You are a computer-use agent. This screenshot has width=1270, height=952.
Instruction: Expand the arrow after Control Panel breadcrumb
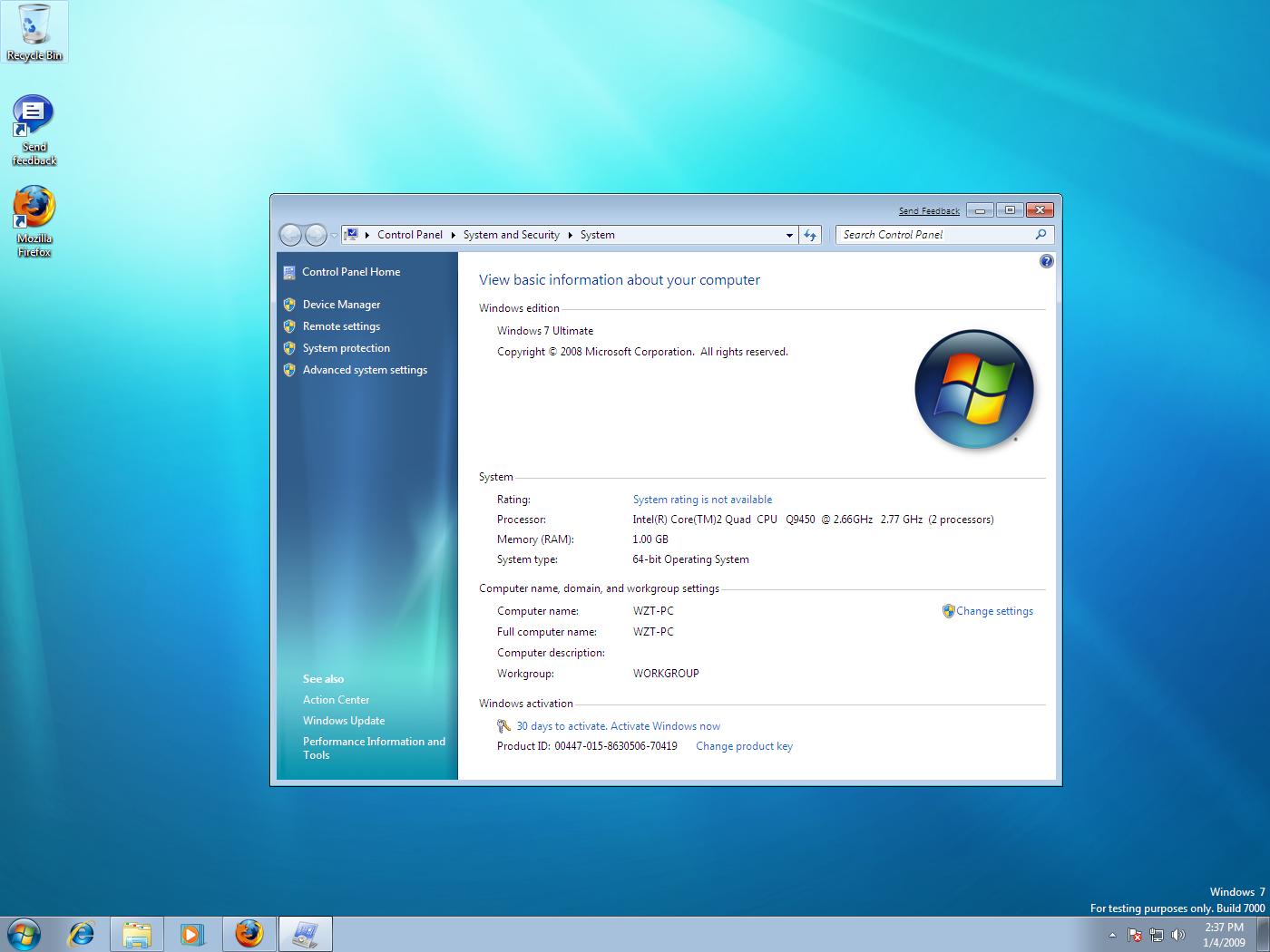(453, 235)
